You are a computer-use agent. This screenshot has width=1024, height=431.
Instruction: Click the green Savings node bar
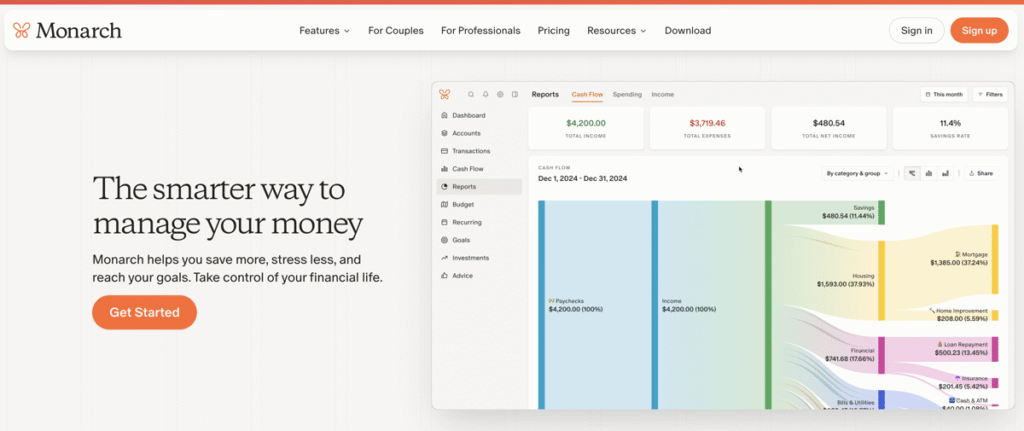pyautogui.click(x=881, y=212)
